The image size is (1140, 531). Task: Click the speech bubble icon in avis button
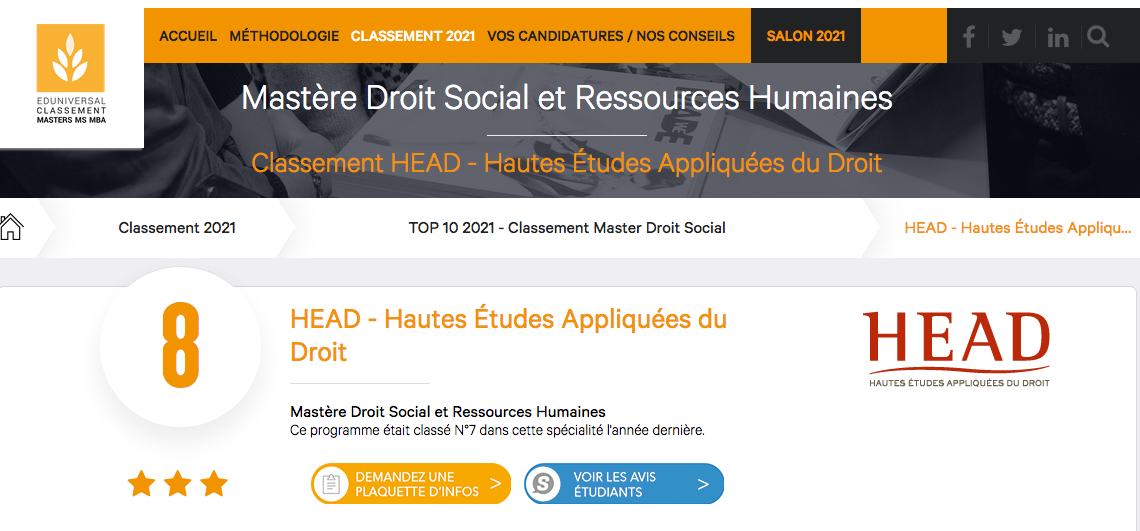[x=544, y=484]
